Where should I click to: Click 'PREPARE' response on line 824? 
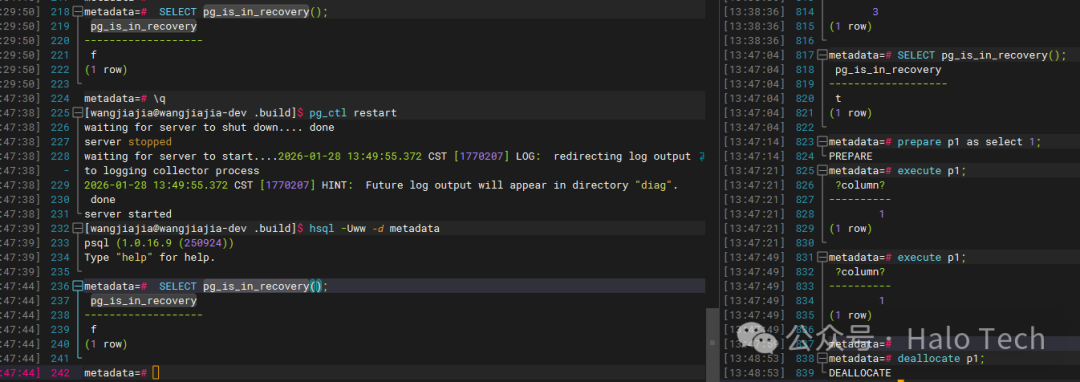click(x=851, y=156)
